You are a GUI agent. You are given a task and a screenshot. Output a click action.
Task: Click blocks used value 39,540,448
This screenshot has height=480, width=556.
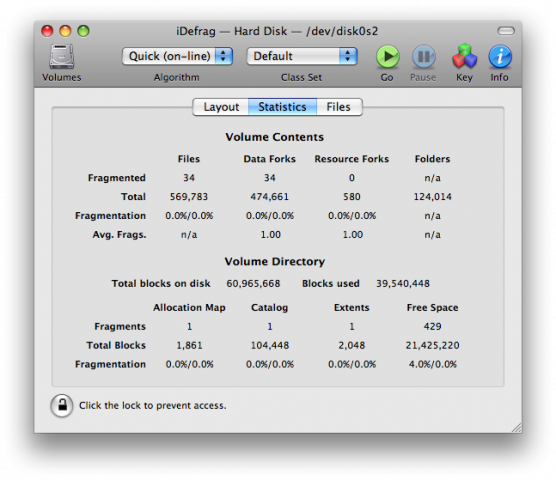point(403,284)
